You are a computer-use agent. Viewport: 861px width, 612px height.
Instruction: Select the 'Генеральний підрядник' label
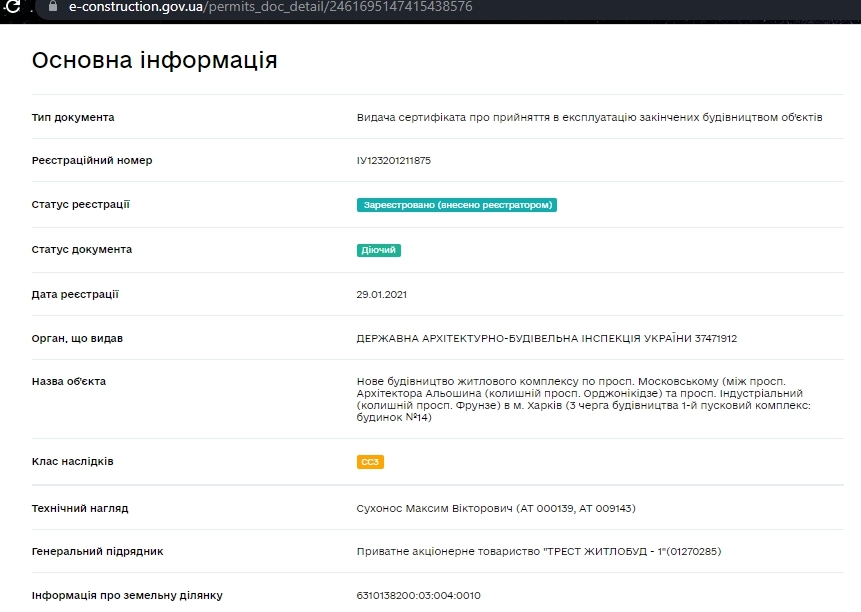pyautogui.click(x=97, y=552)
